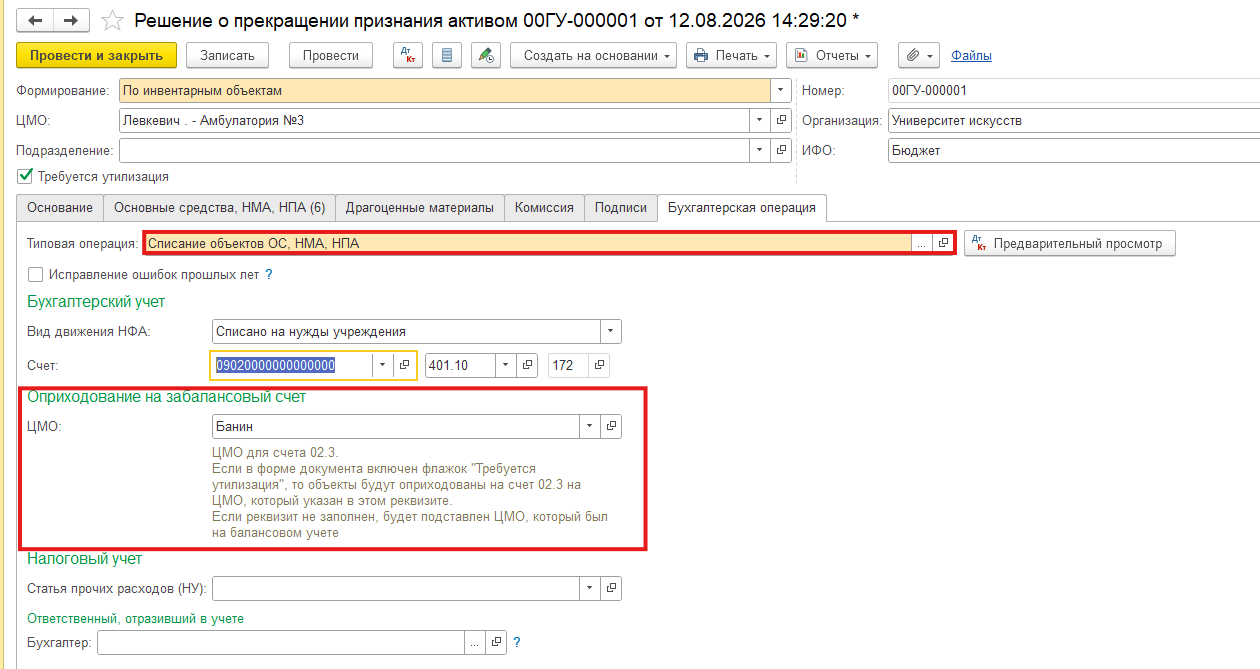
Task: Click Провести и закрыть button
Action: coord(97,55)
